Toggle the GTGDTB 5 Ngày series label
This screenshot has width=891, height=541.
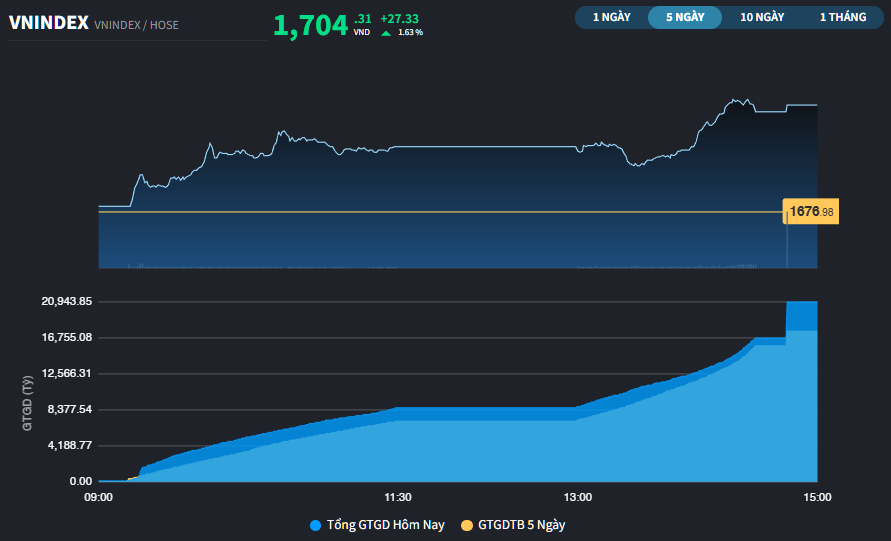tap(521, 525)
